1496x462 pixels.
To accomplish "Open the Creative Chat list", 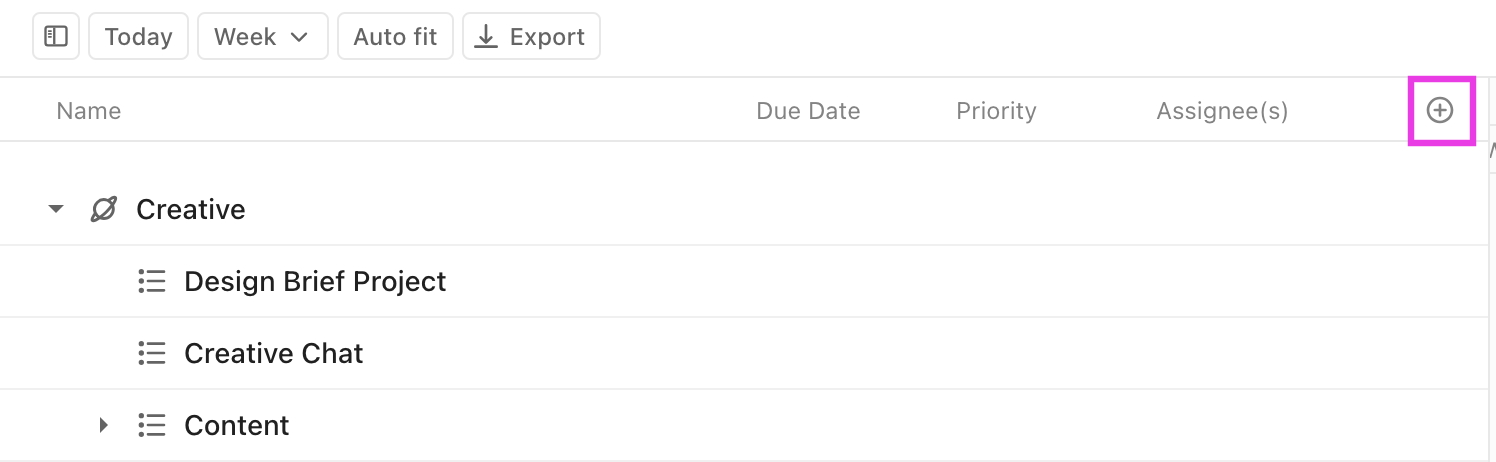I will click(x=274, y=354).
